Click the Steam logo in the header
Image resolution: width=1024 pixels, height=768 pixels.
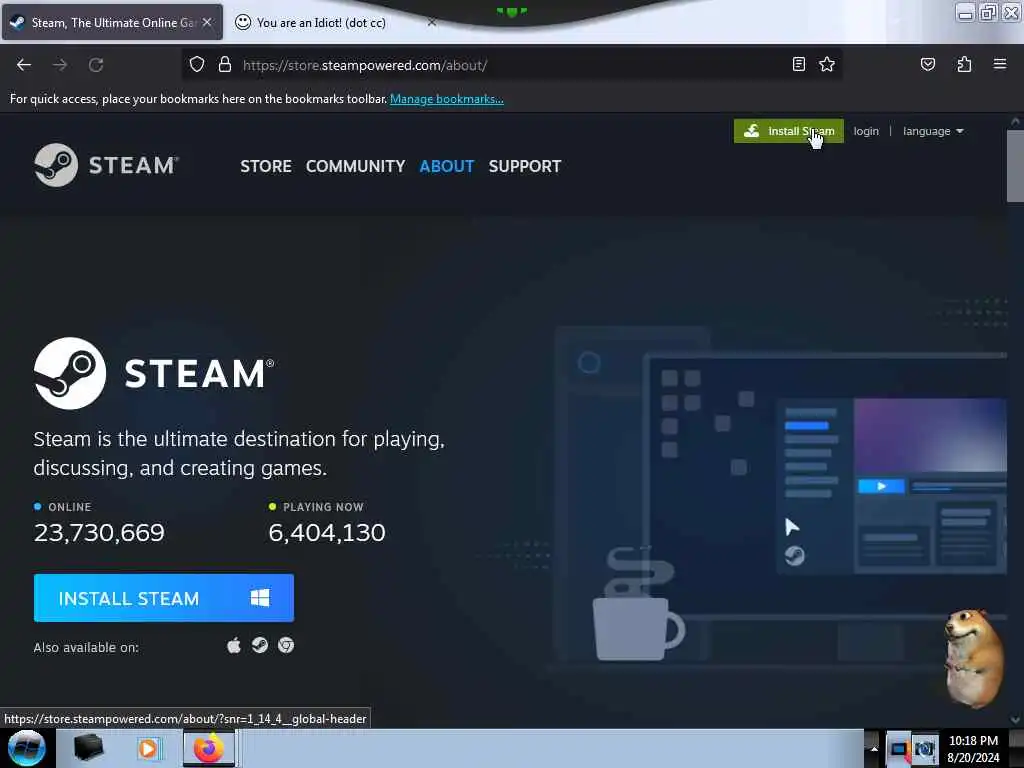click(106, 165)
